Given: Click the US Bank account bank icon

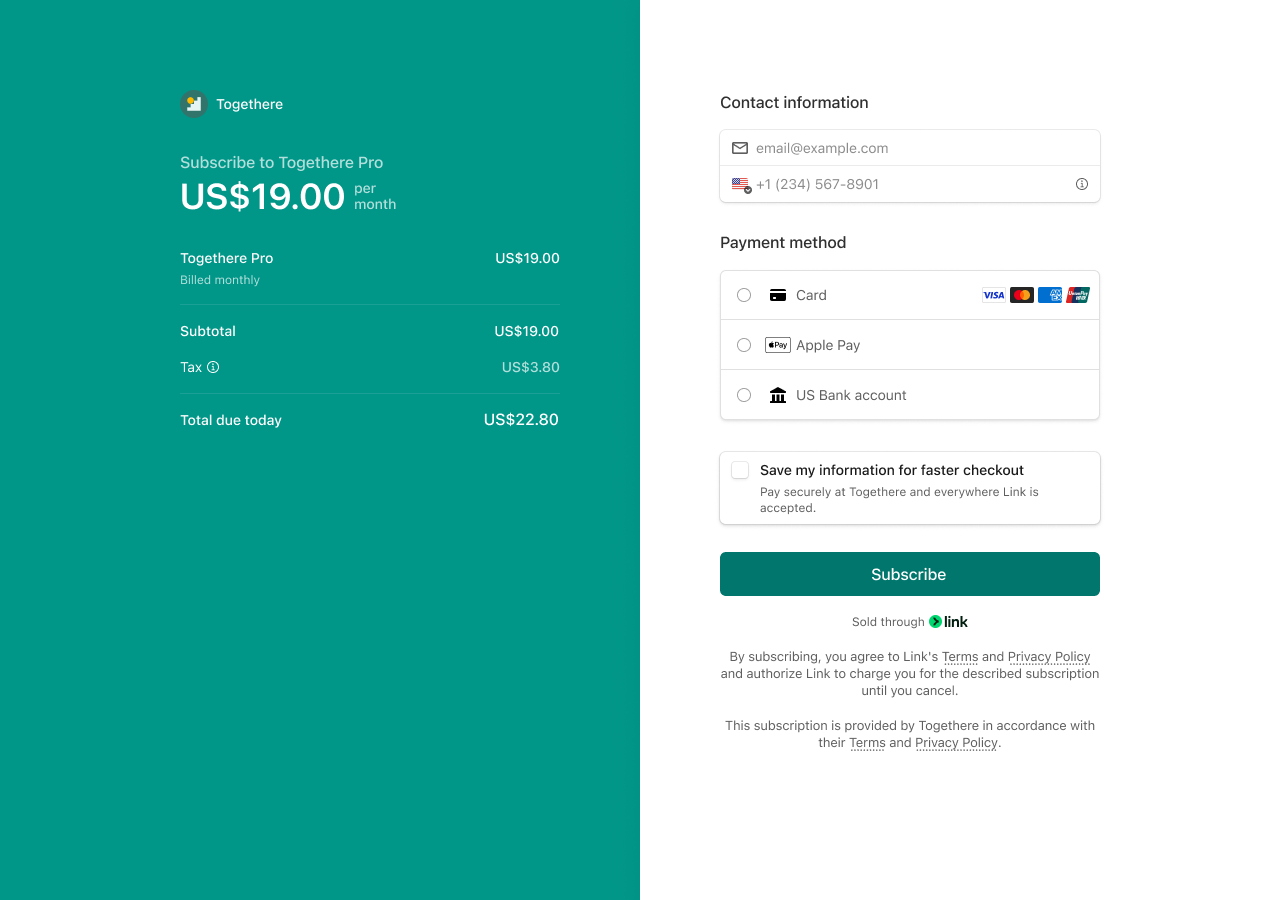Looking at the screenshot, I should click(778, 395).
